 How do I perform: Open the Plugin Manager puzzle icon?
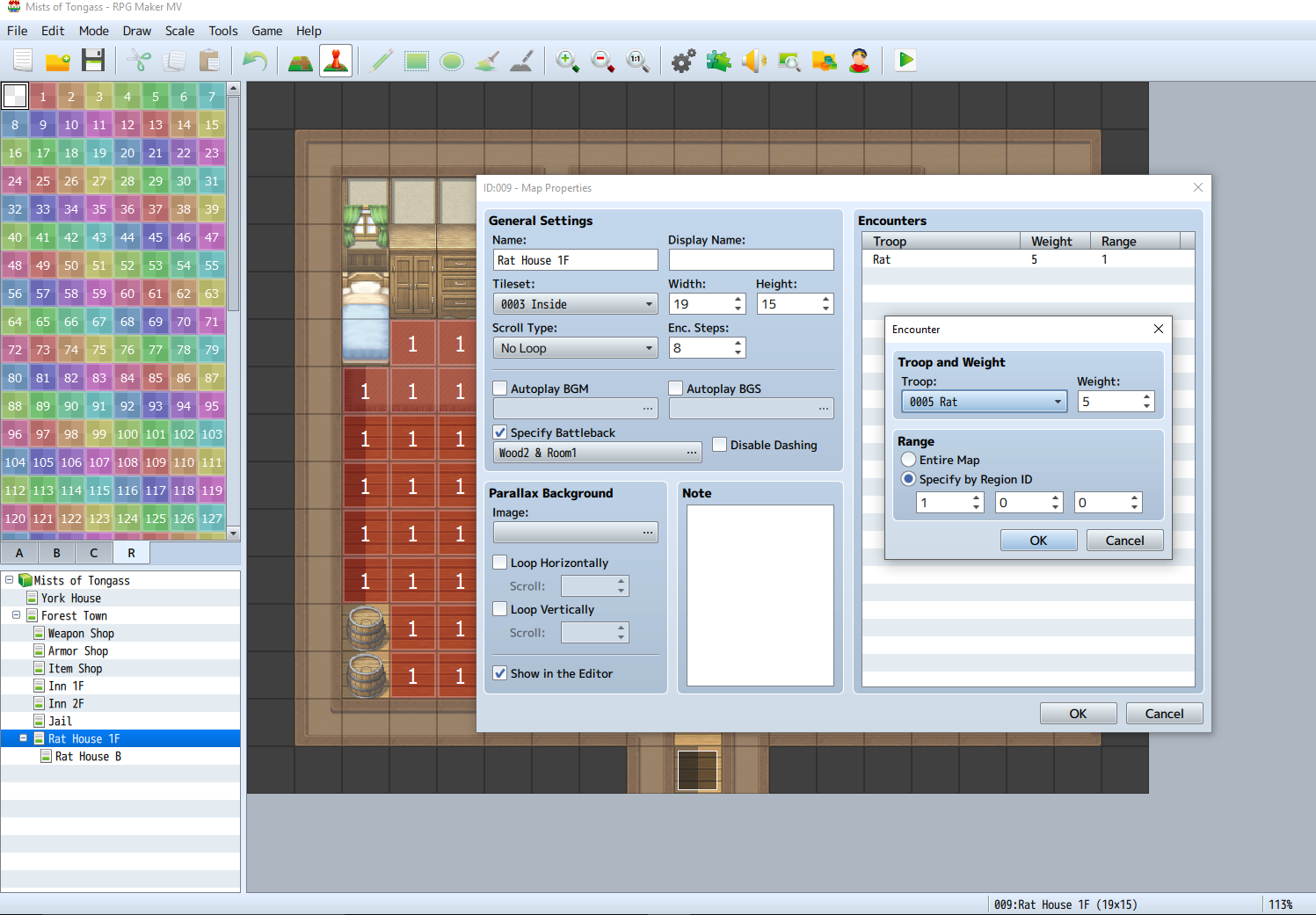coord(718,61)
